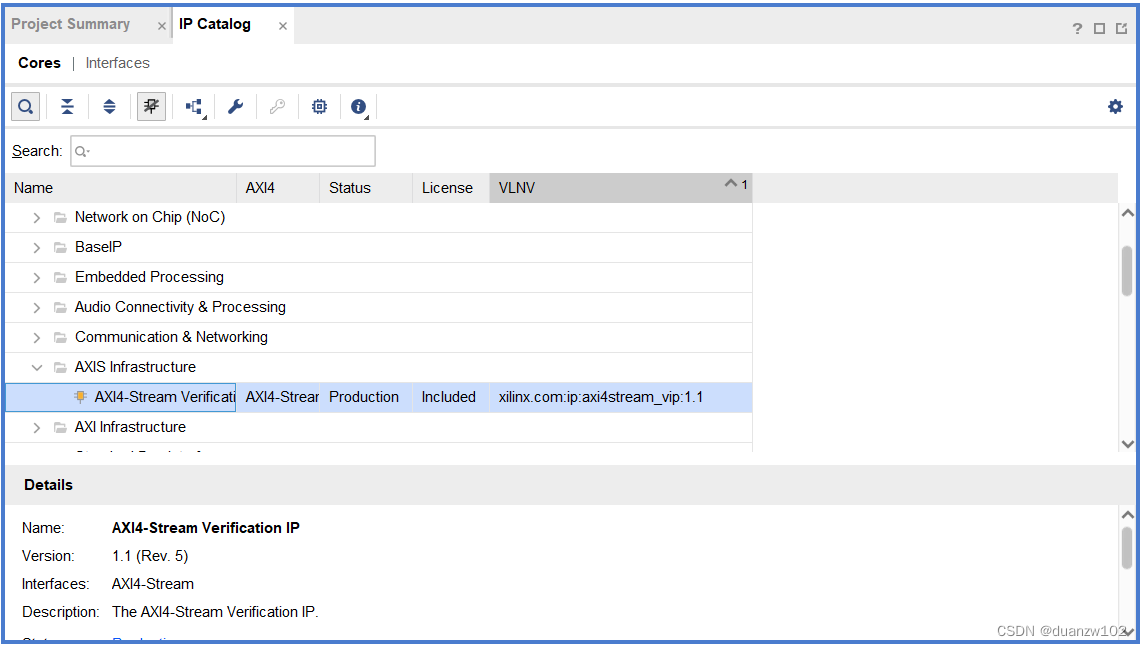The height and width of the screenshot is (646, 1142).
Task: Click Included license cell
Action: point(449,398)
